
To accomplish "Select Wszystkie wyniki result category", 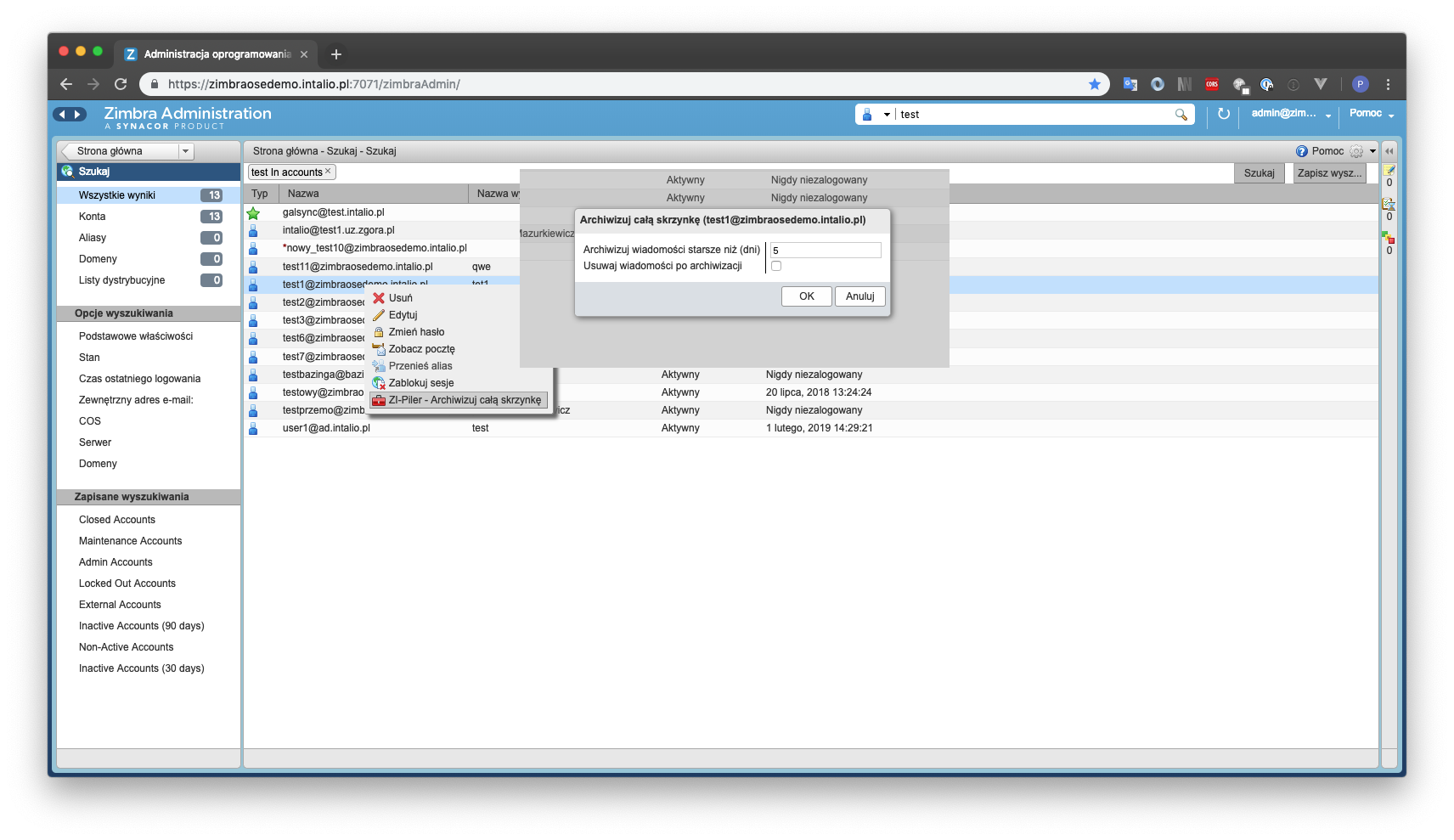I will click(x=149, y=195).
